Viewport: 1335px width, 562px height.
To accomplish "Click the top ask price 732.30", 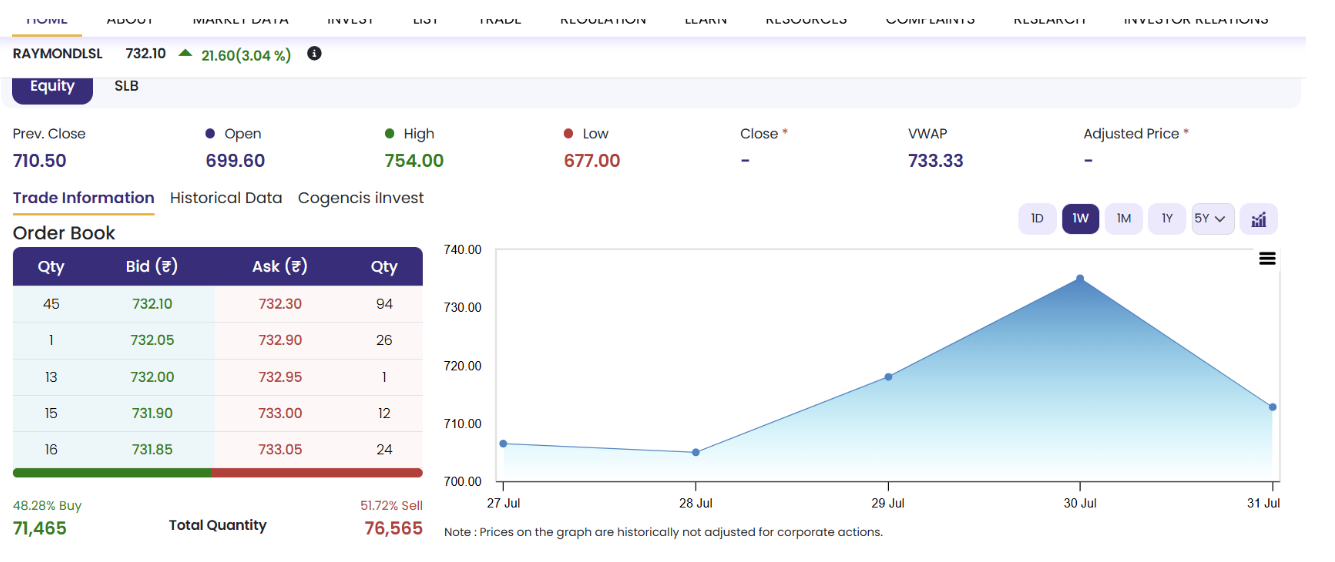I will pos(280,304).
